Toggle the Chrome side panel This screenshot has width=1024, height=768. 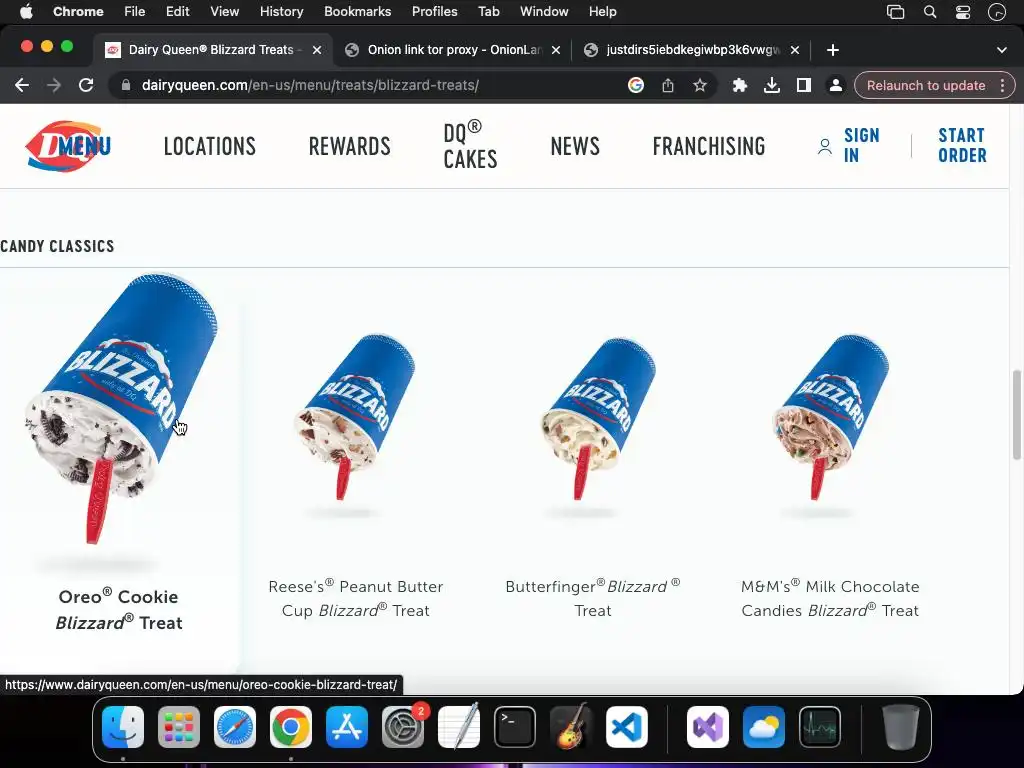click(804, 85)
